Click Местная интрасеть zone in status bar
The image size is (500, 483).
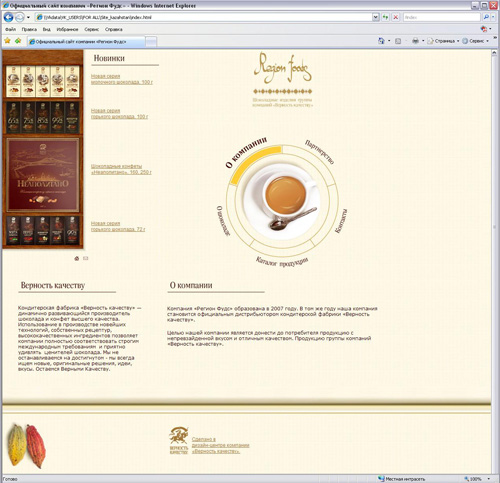[402, 479]
